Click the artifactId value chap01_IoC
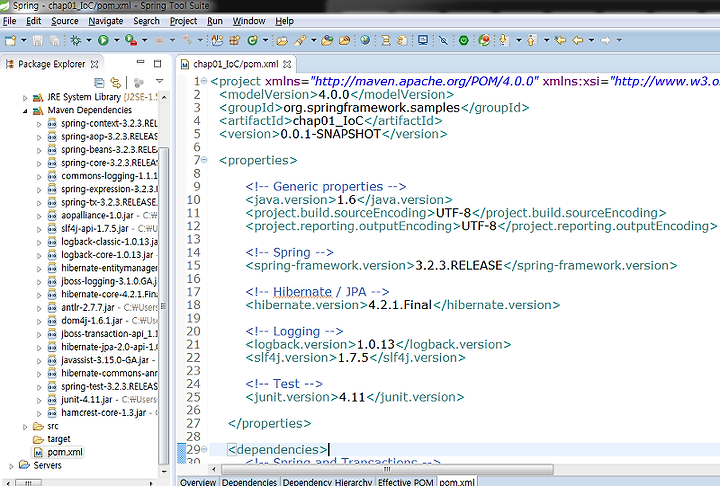Viewport: 720px width, 486px height. 328,121
